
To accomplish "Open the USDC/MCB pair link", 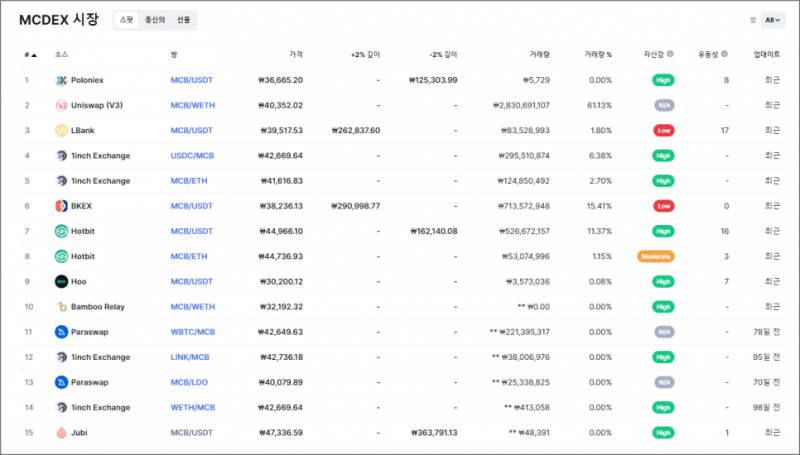I will click(x=192, y=156).
